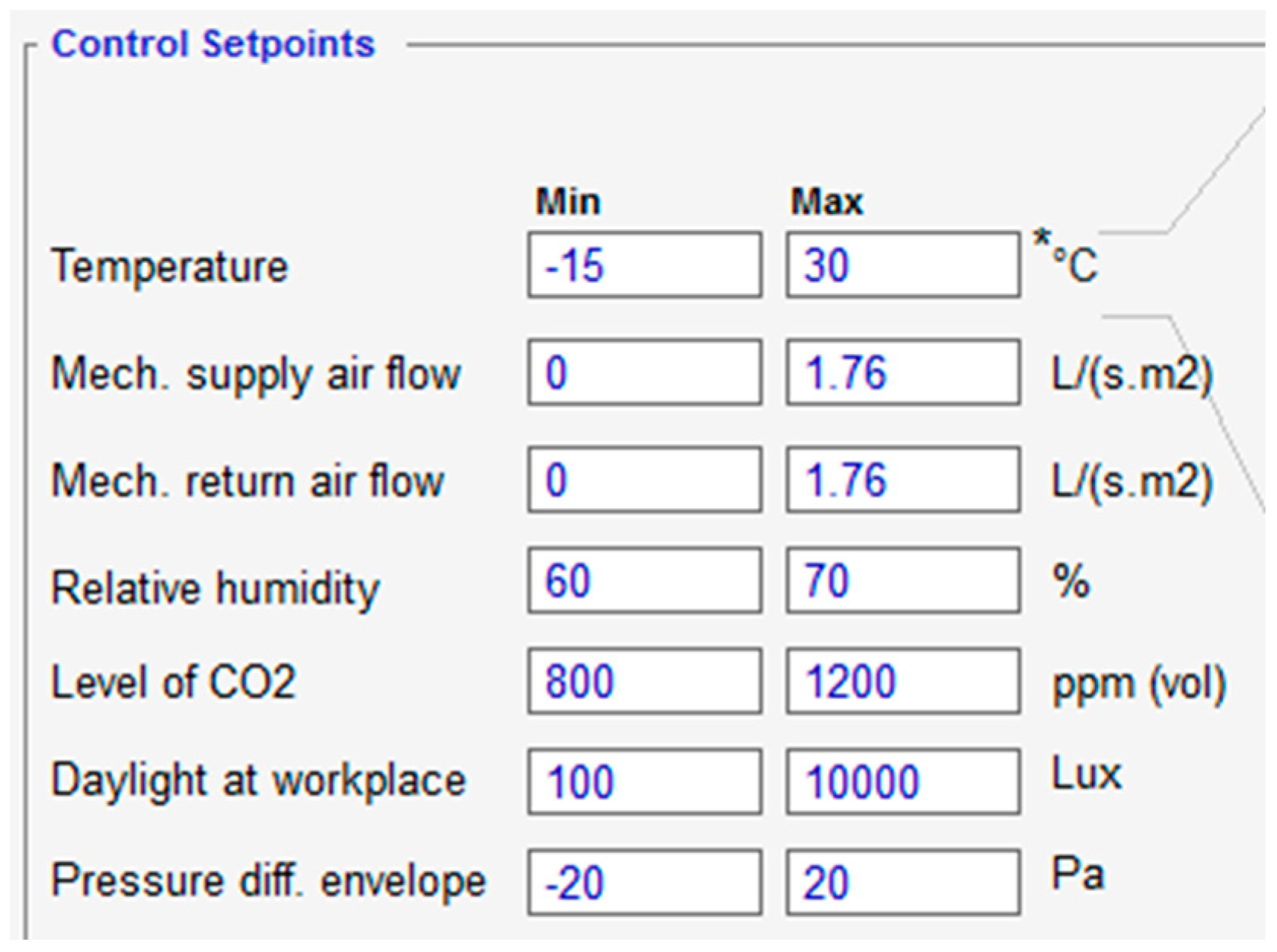Click the Relative humidity label
This screenshot has height=952, width=1277.
[x=215, y=589]
